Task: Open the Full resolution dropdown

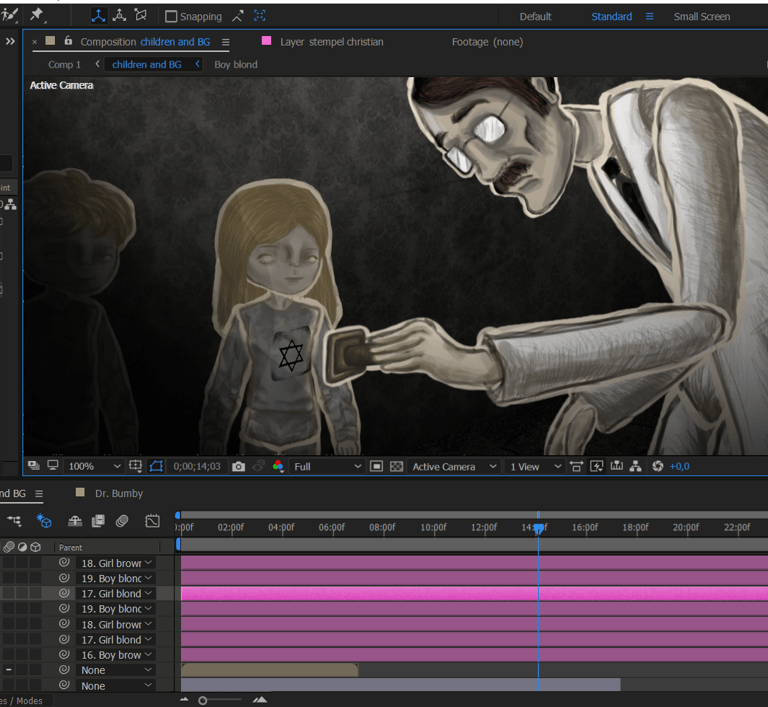Action: 327,466
